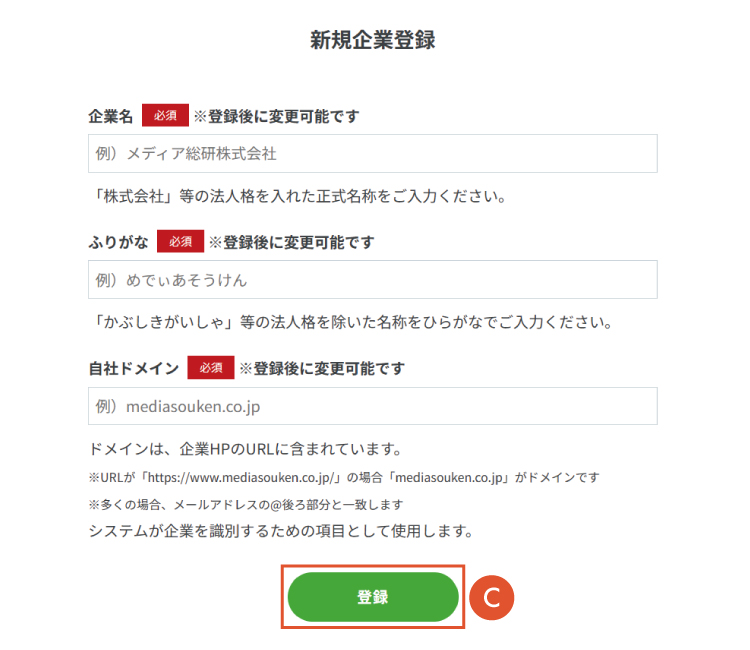Screen dimensions: 750x650
Task: Click the orange circled C marker
Action: tap(491, 597)
